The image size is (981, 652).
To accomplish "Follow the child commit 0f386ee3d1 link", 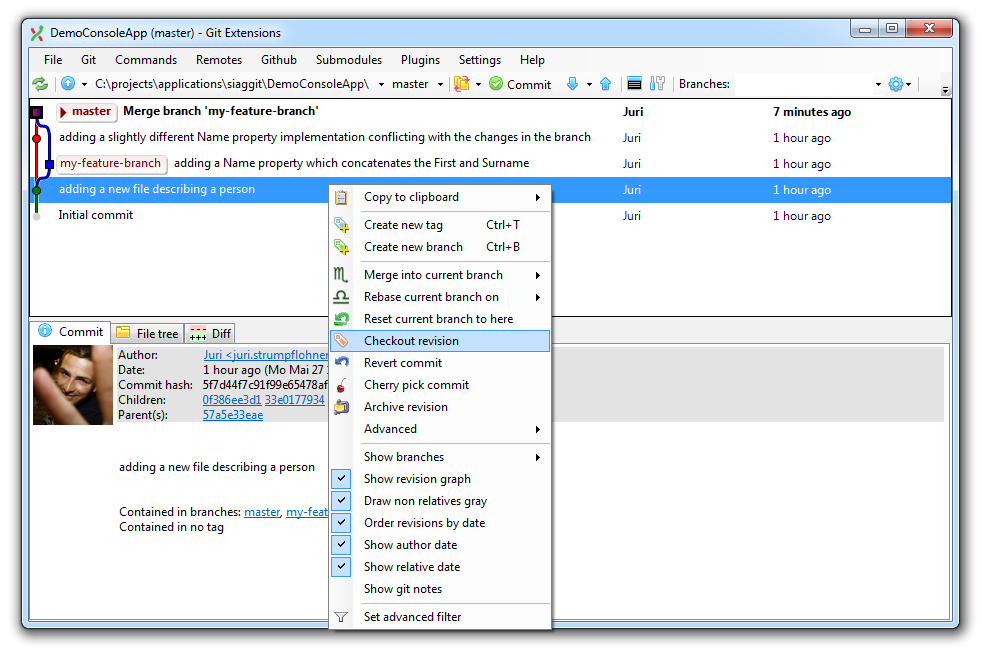I will pos(231,400).
